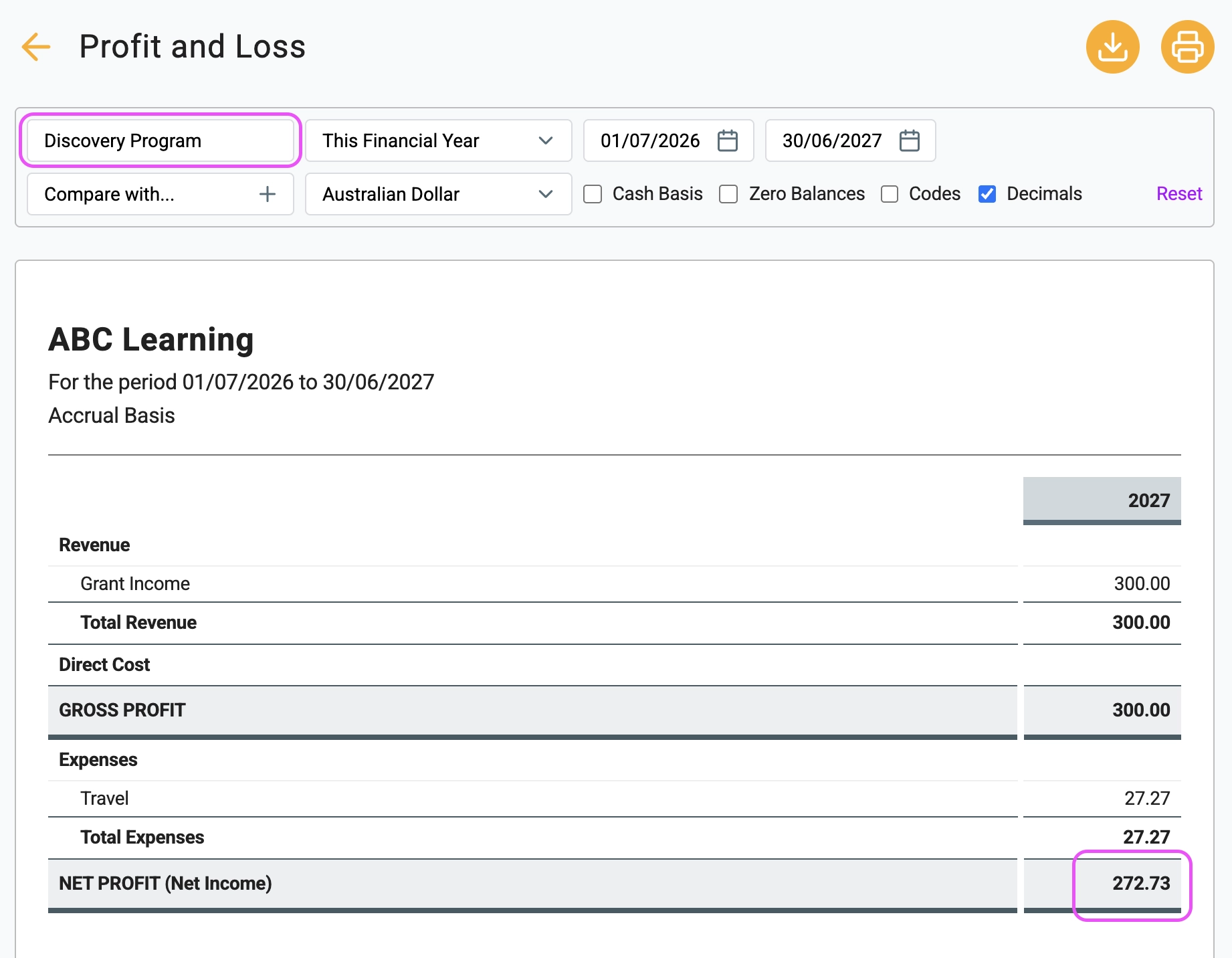This screenshot has width=1232, height=958.
Task: Click the Total Expenses label
Action: (142, 838)
